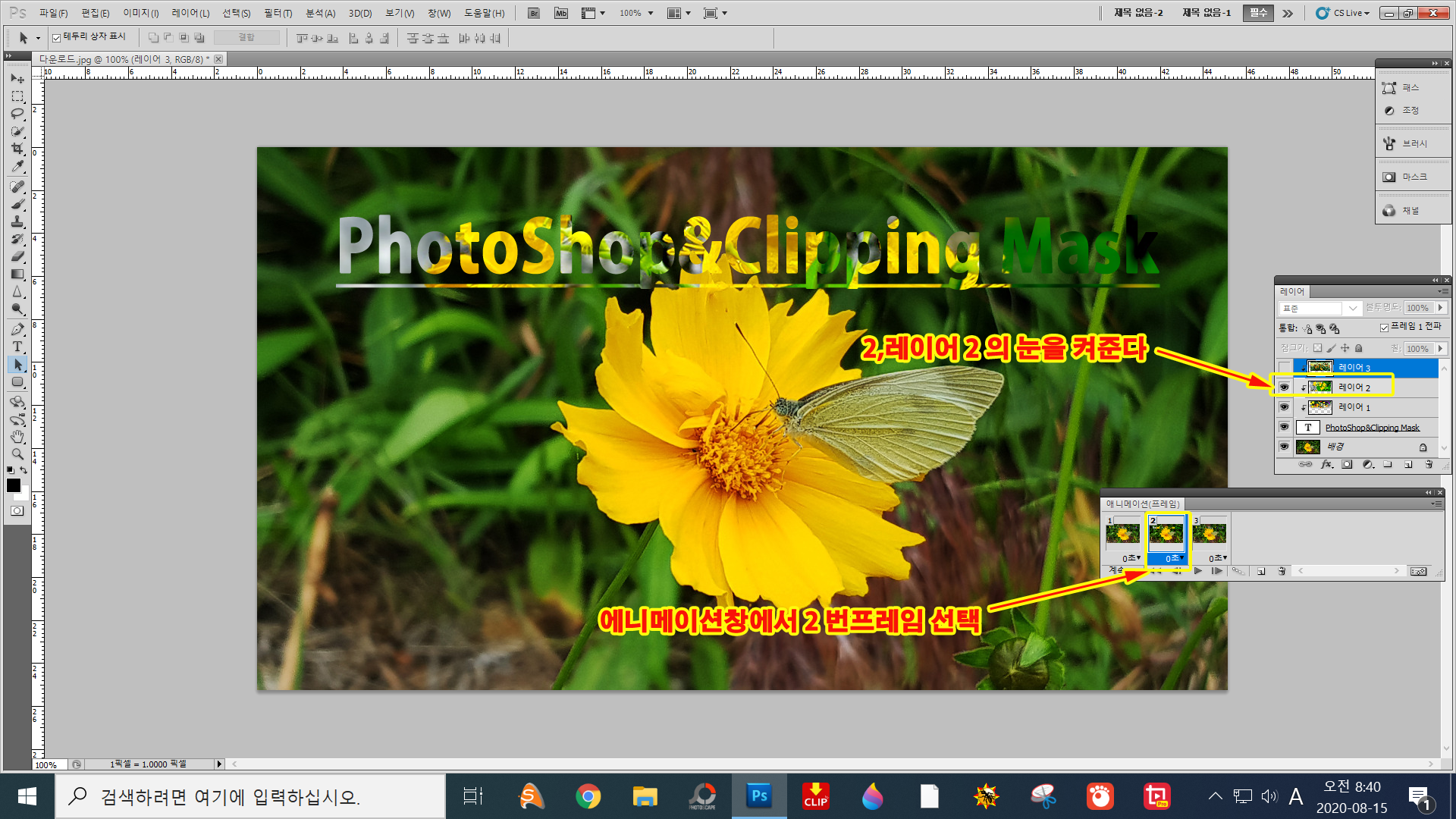This screenshot has width=1456, height=819.
Task: Open animation panel options menu
Action: point(1436,504)
